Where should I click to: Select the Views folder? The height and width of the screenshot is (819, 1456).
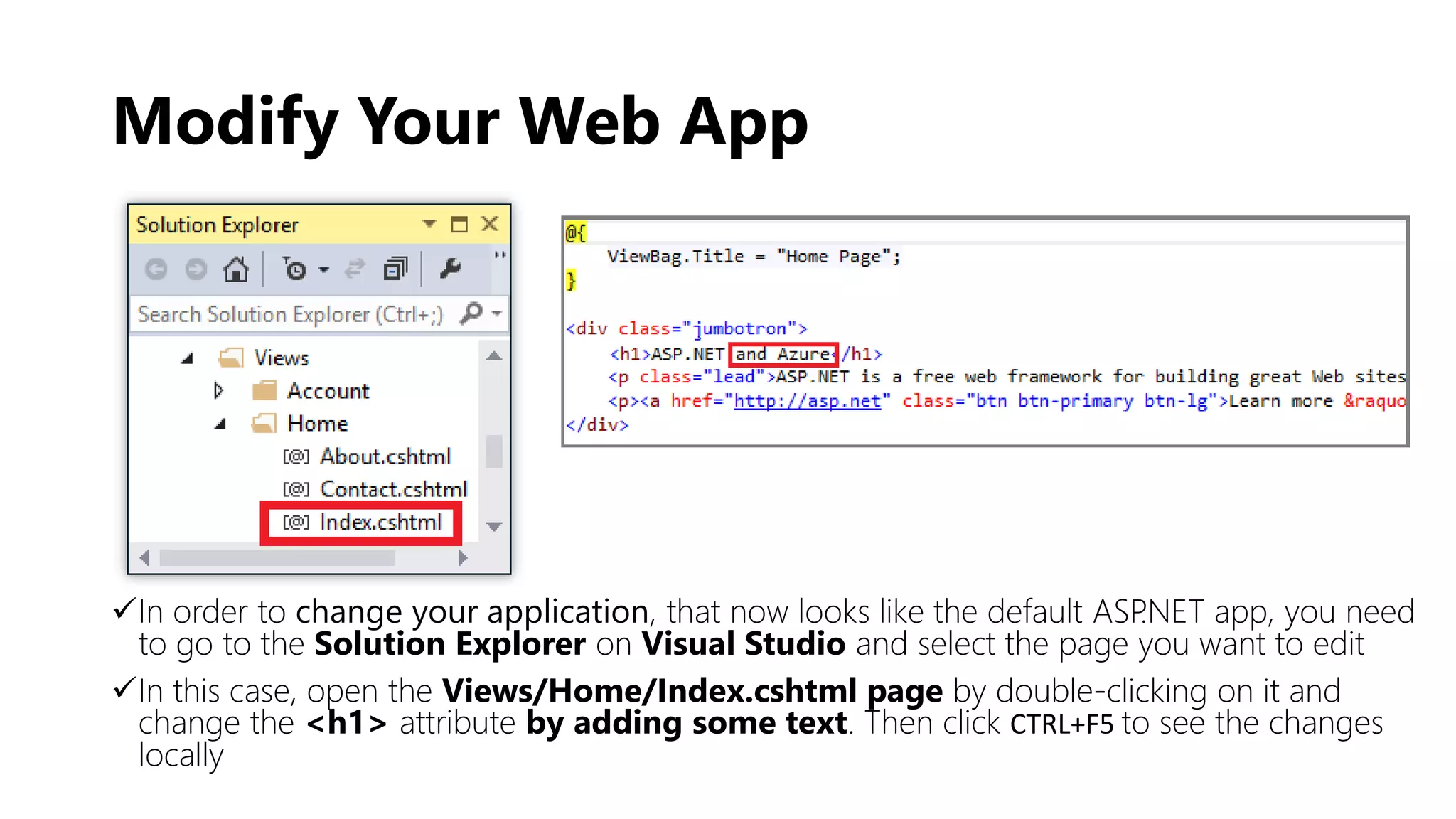coord(282,358)
